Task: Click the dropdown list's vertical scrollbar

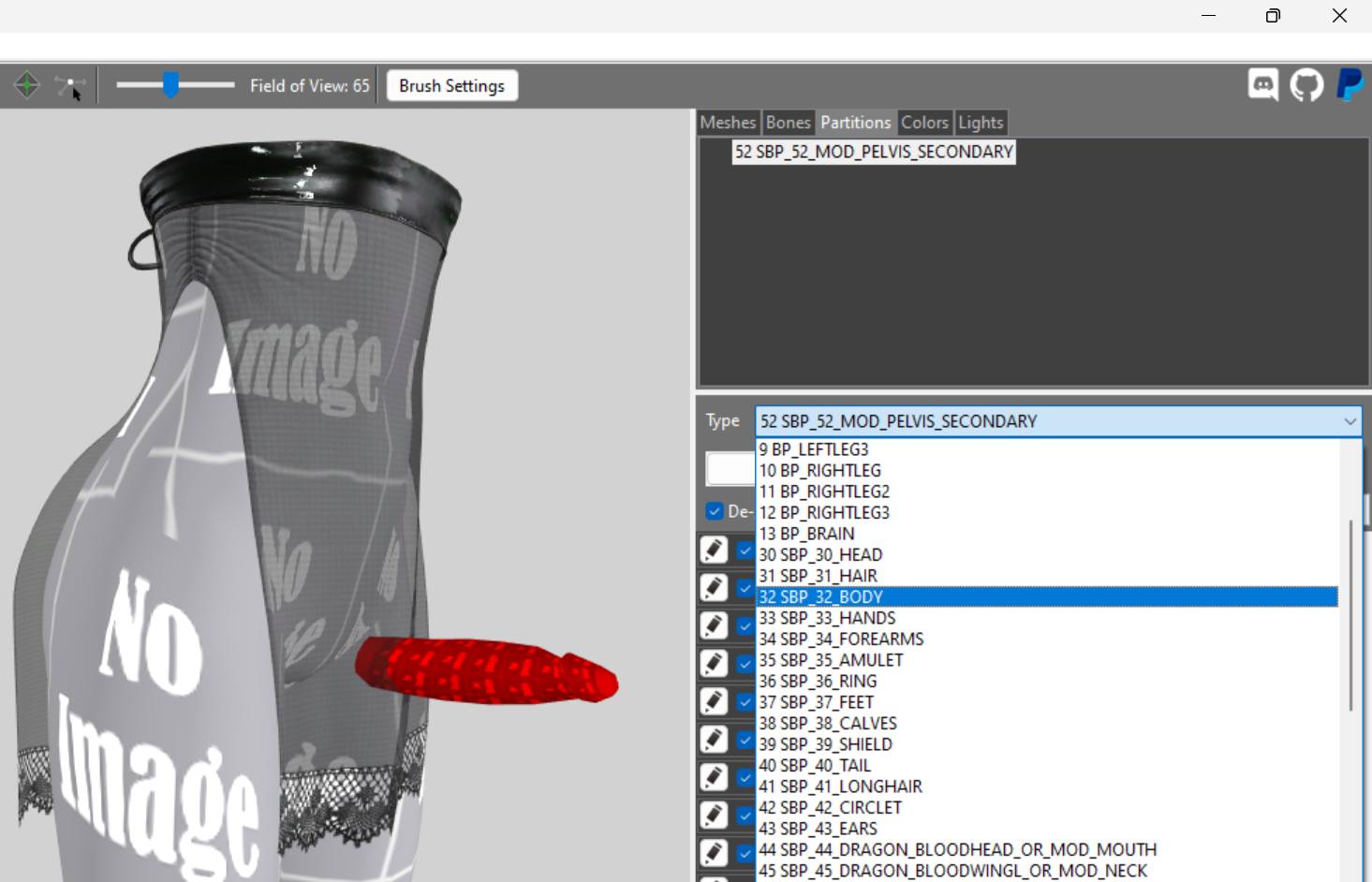Action: point(1350,615)
